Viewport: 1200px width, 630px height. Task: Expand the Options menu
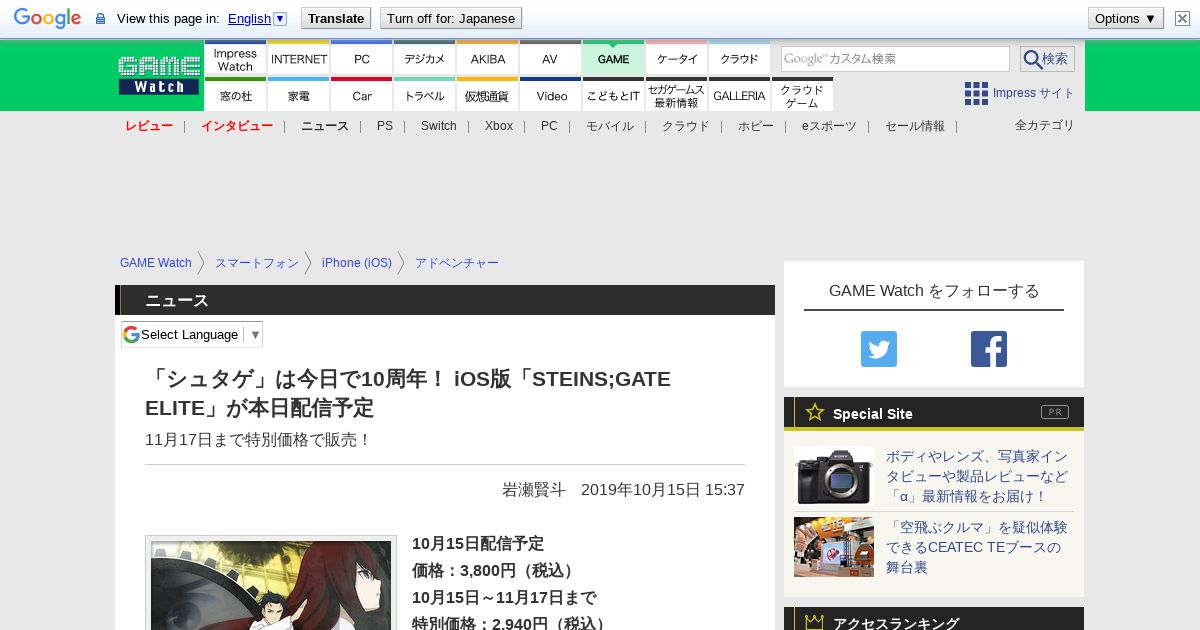(1125, 18)
